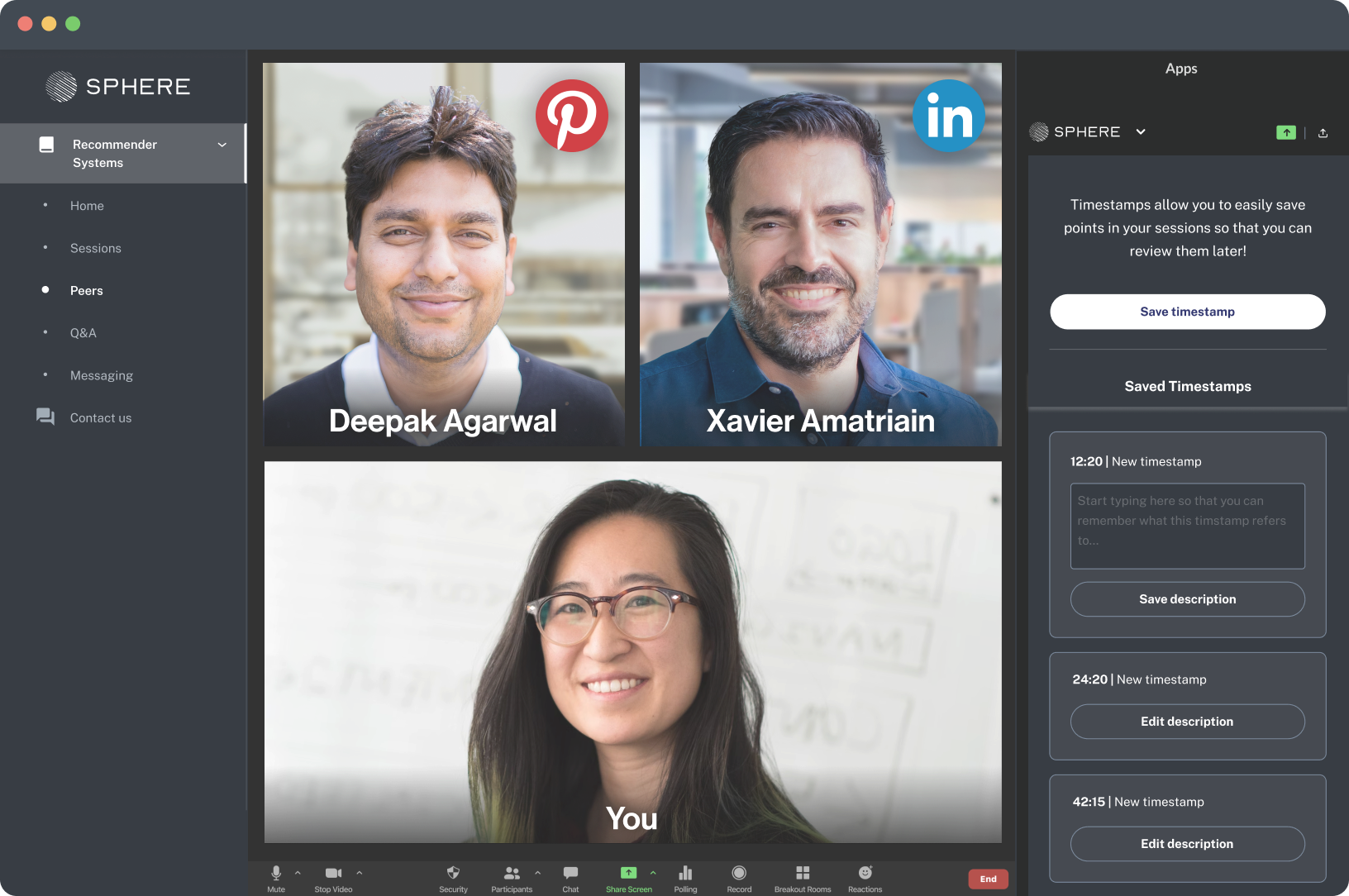This screenshot has width=1349, height=896.
Task: Click the Apps panel title
Action: tap(1181, 69)
